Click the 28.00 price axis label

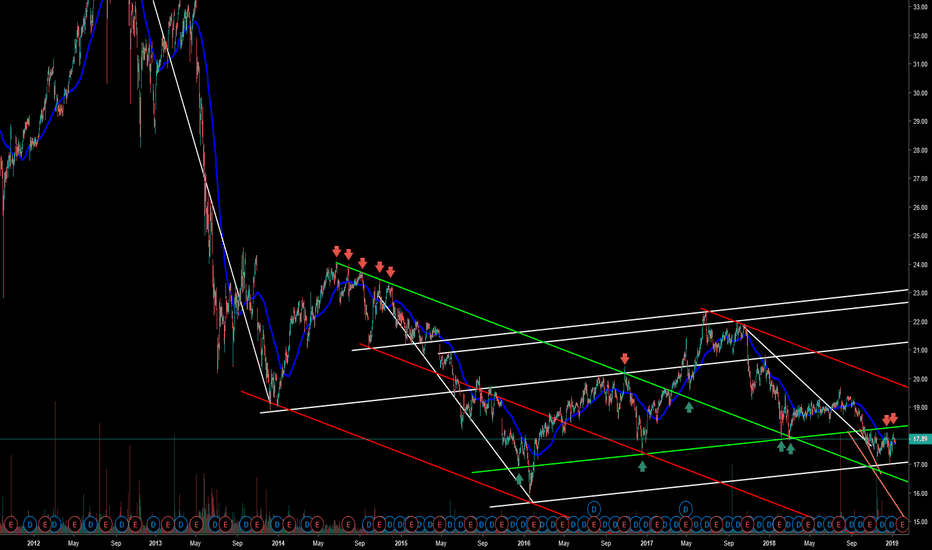(x=920, y=150)
